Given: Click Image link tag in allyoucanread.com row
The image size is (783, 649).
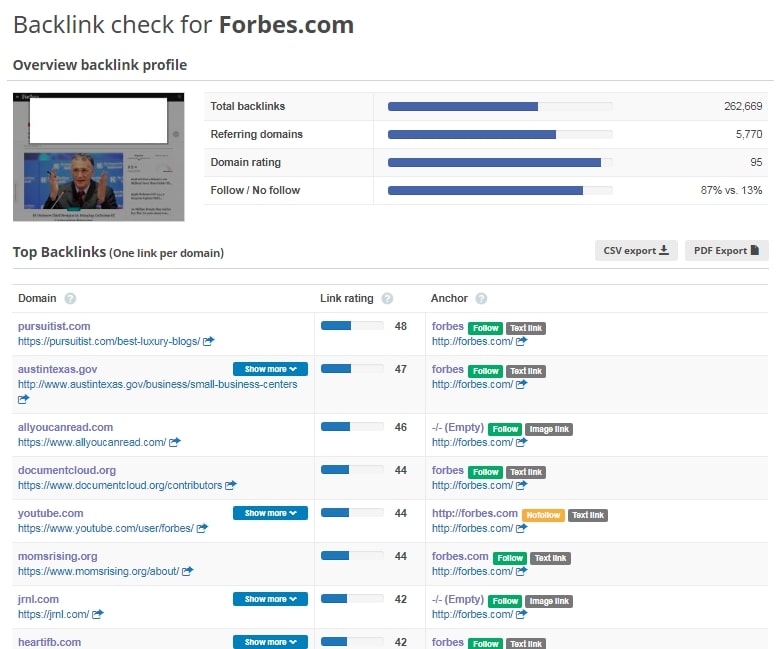Looking at the screenshot, I should click(x=549, y=429).
